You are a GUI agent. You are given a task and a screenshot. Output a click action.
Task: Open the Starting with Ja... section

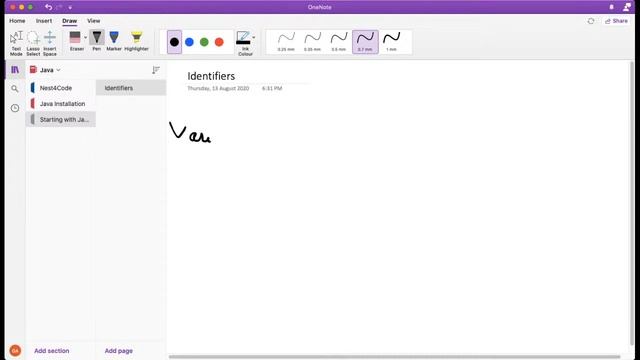coord(61,120)
